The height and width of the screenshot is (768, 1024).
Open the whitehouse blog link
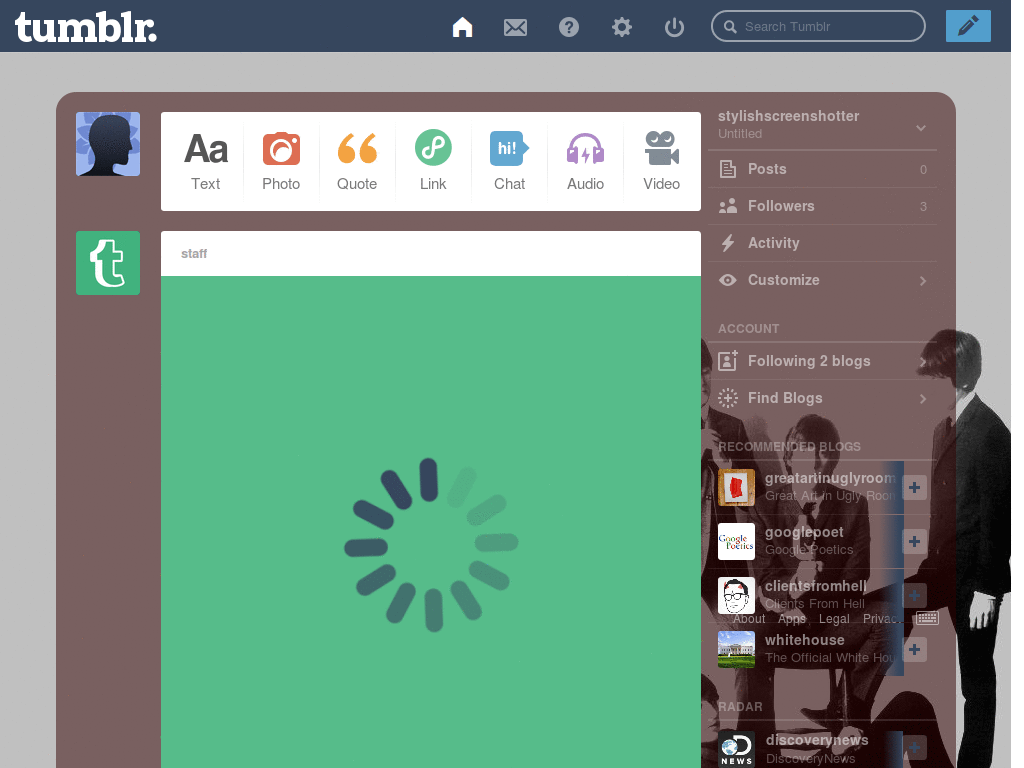[805, 640]
